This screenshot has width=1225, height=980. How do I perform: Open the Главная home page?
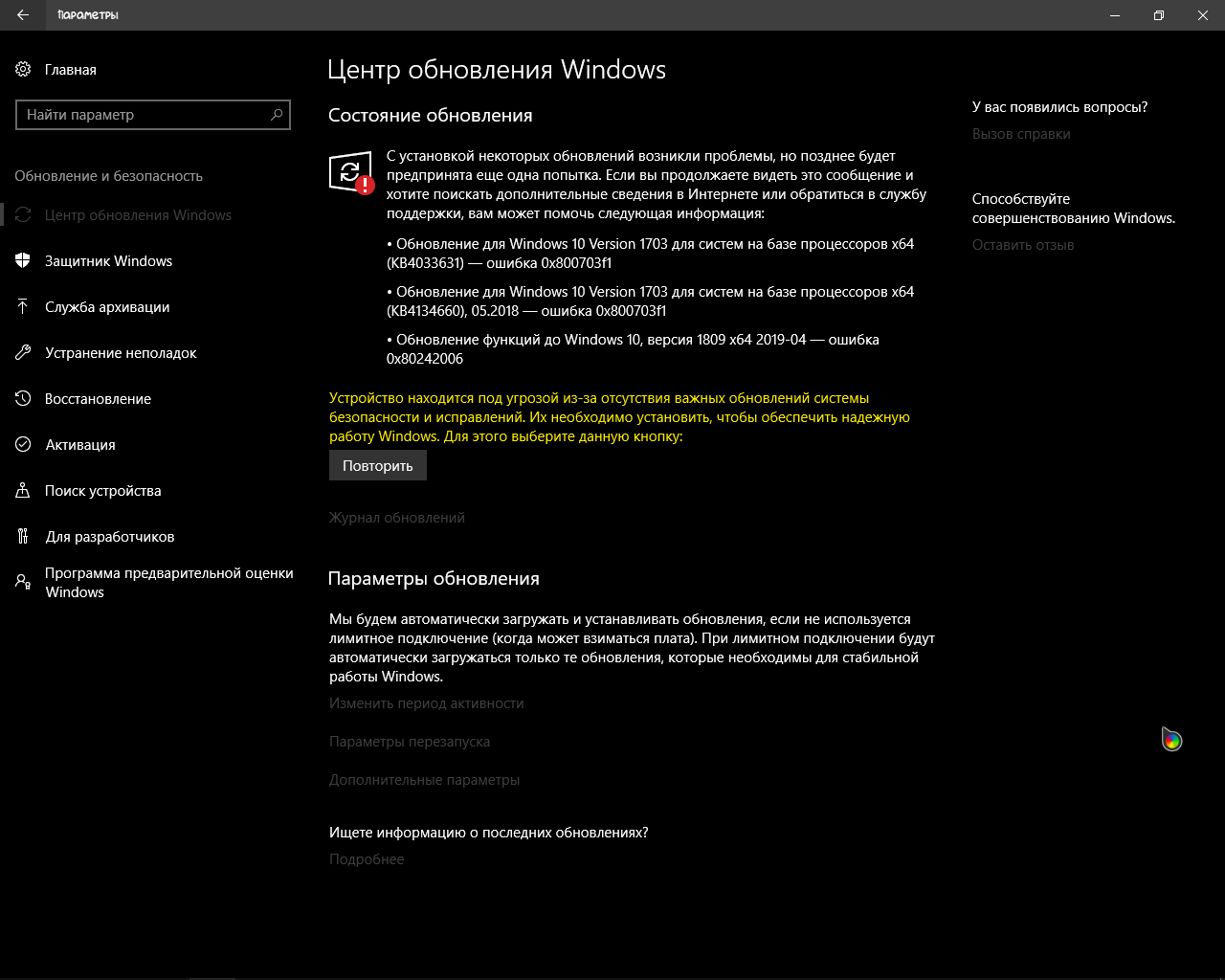coord(70,69)
